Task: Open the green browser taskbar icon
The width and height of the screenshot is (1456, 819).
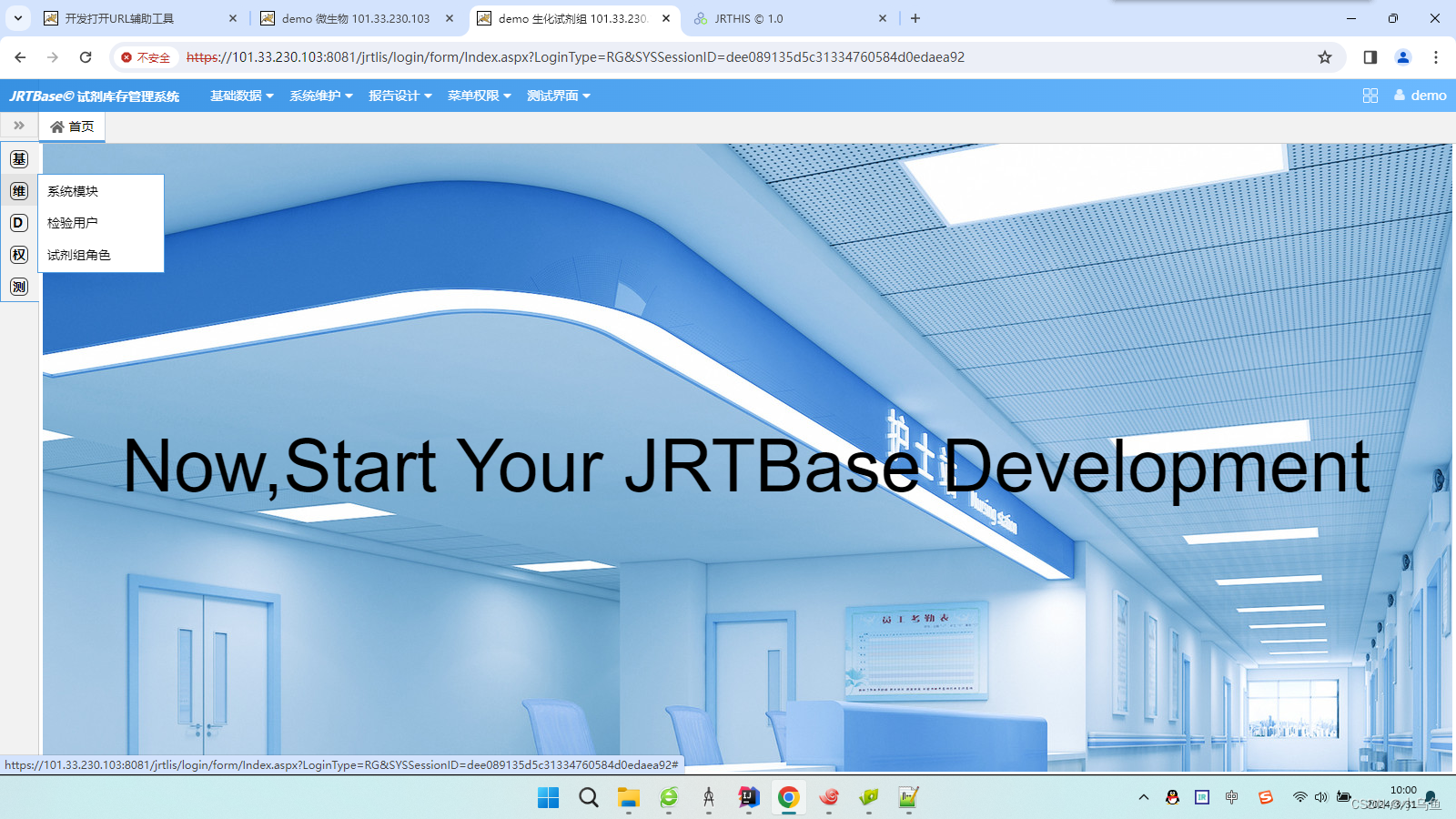Action: click(669, 798)
